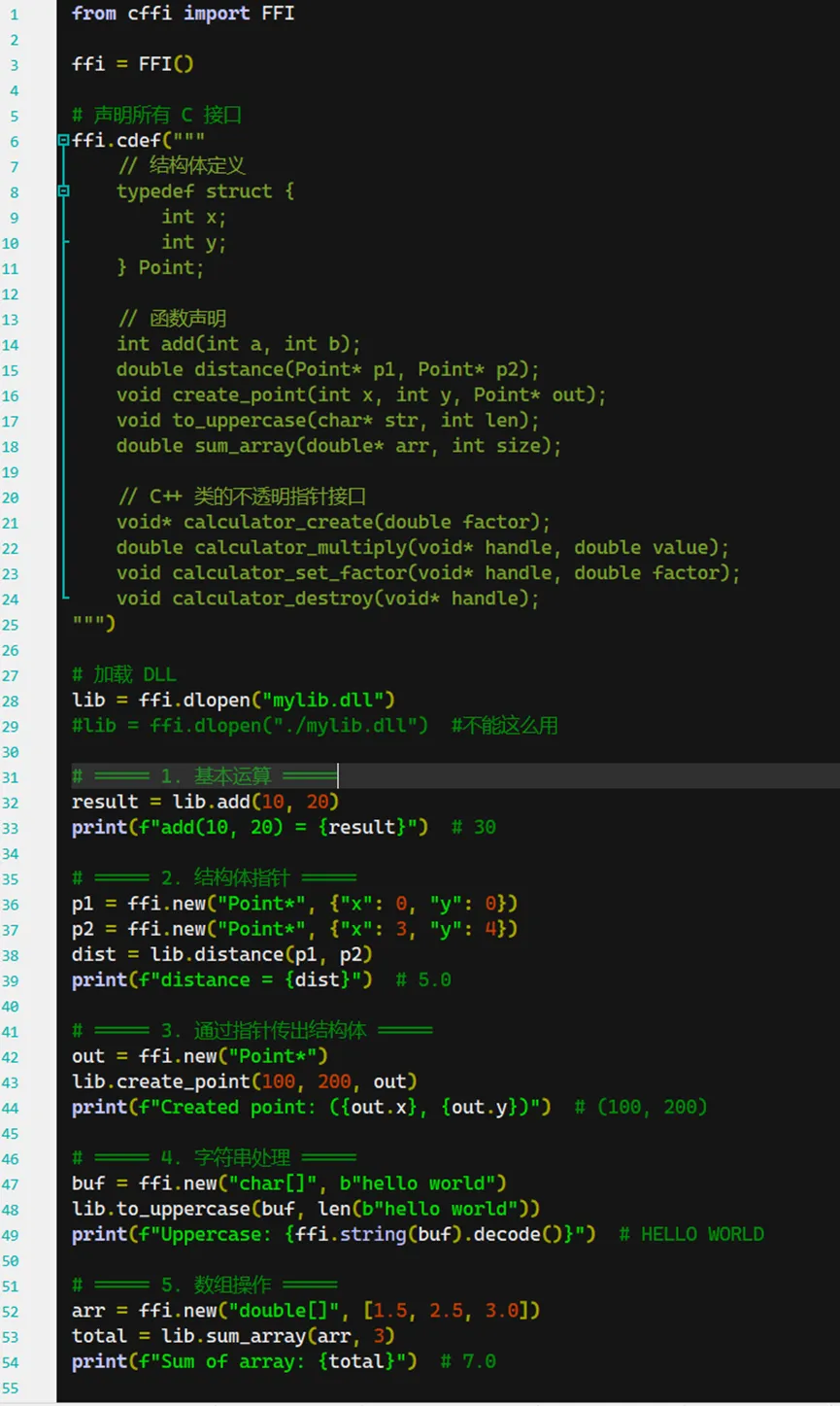Image resolution: width=840 pixels, height=1406 pixels.
Task: Collapse the typedef struct fold marker on line 8
Action: [x=63, y=191]
